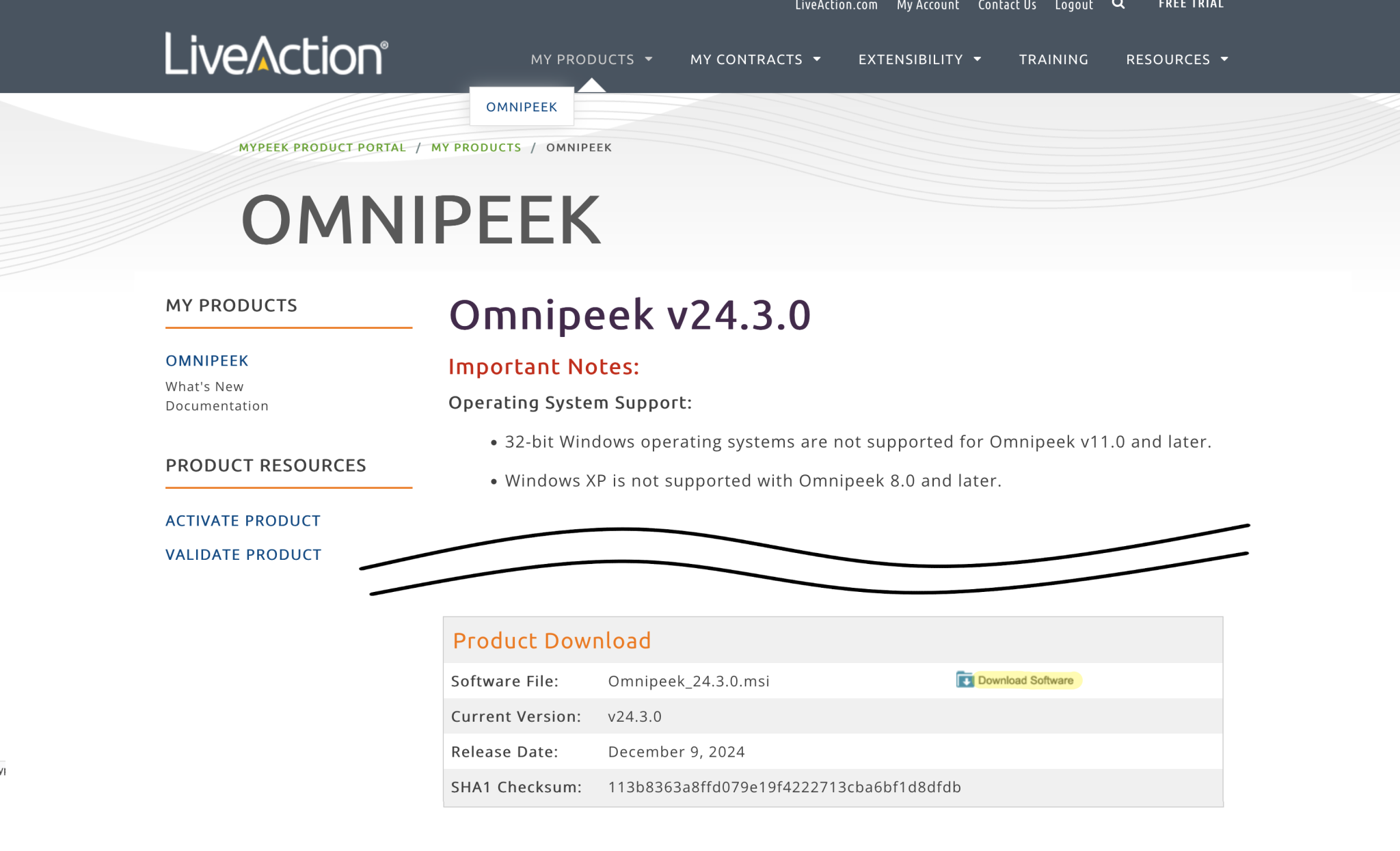
Task: Select the OMNIPEEK menu item
Action: 522,107
